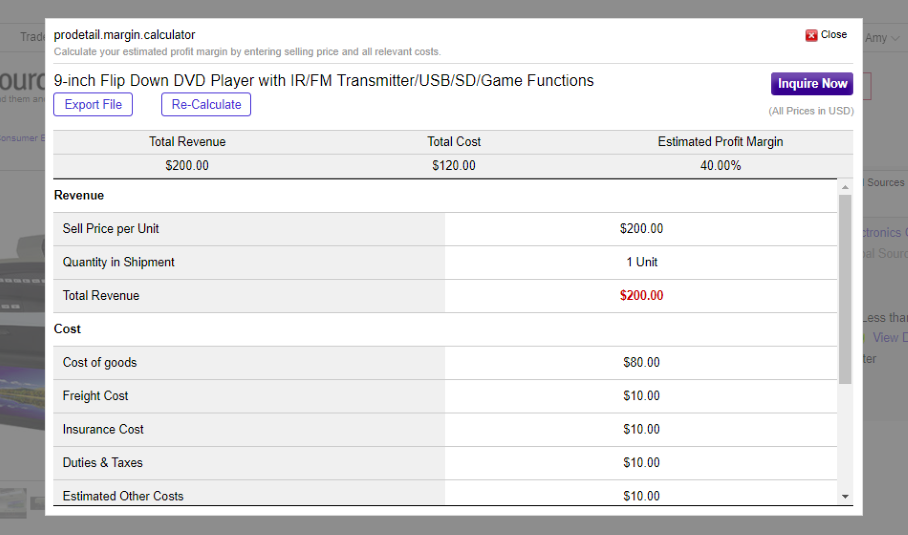
Task: Click the $200.00 Sell Price value
Action: pyautogui.click(x=641, y=229)
